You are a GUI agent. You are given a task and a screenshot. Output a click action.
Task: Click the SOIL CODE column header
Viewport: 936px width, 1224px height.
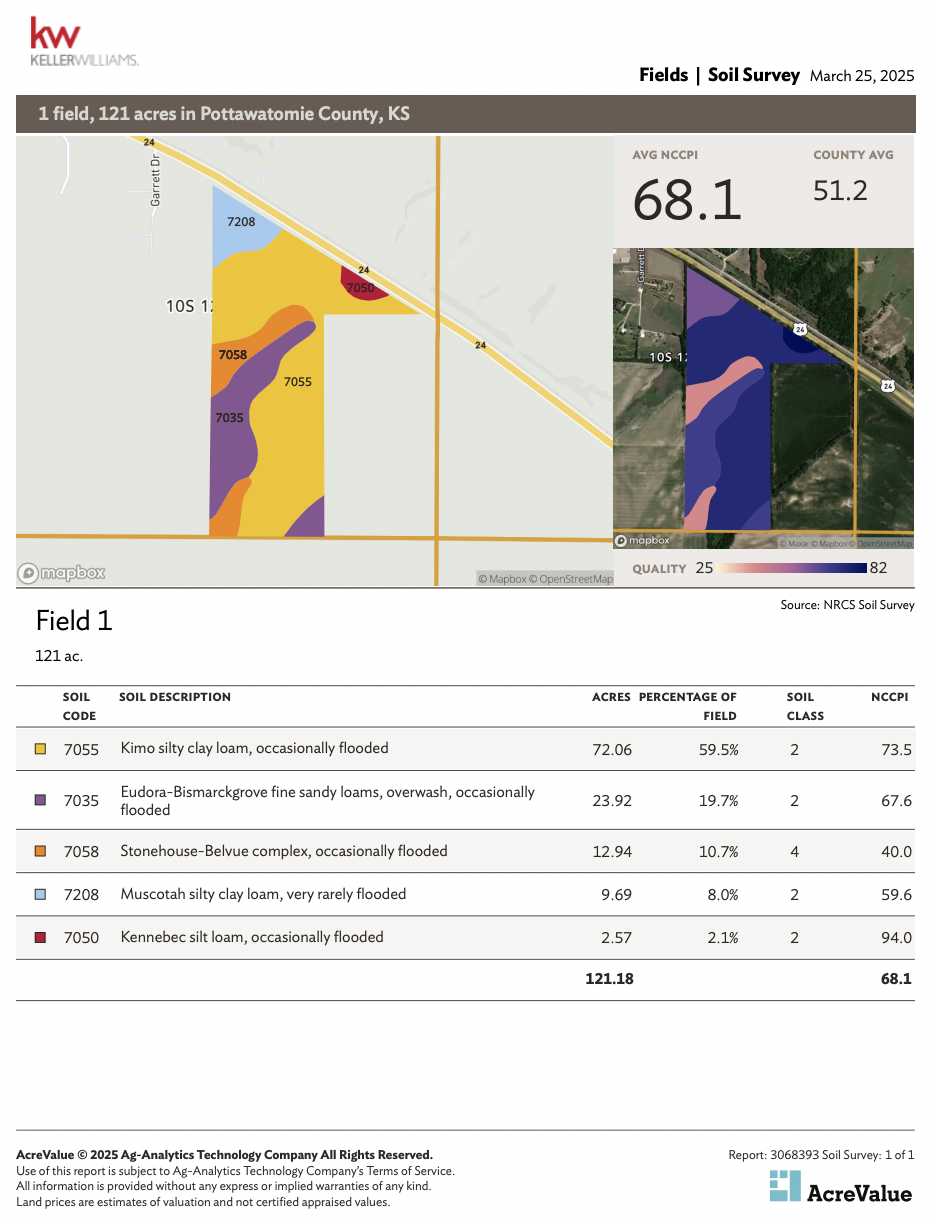point(79,706)
